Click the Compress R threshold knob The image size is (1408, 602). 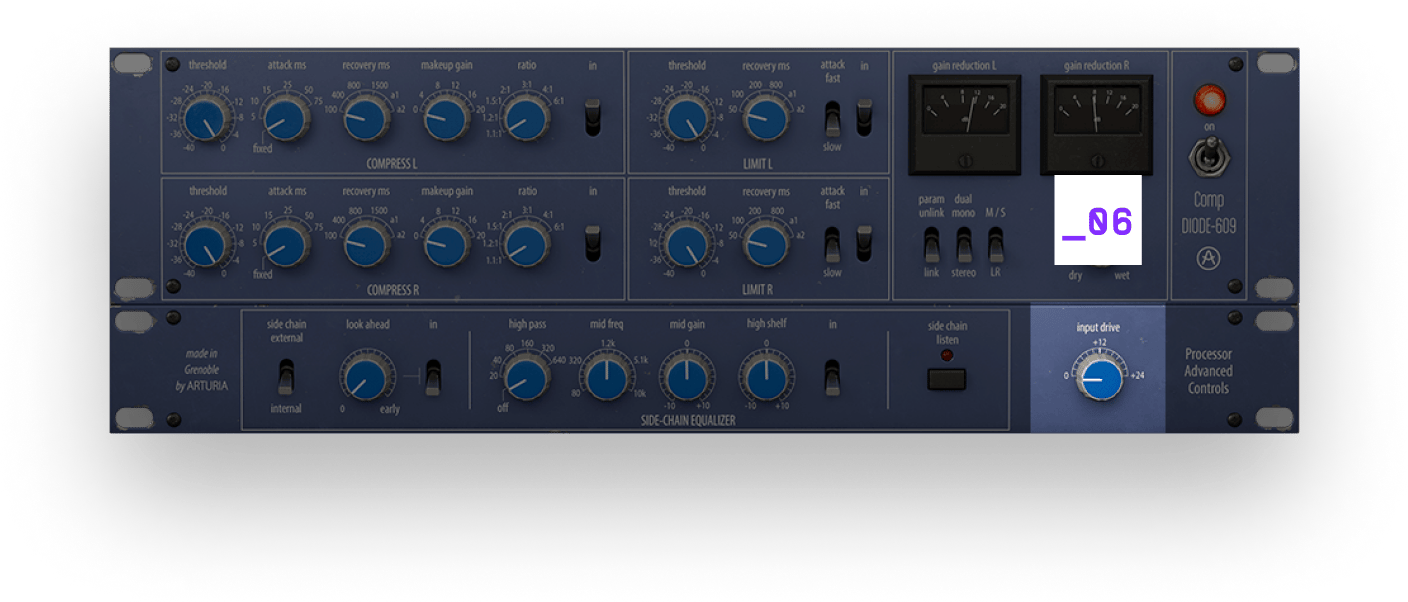tap(207, 245)
